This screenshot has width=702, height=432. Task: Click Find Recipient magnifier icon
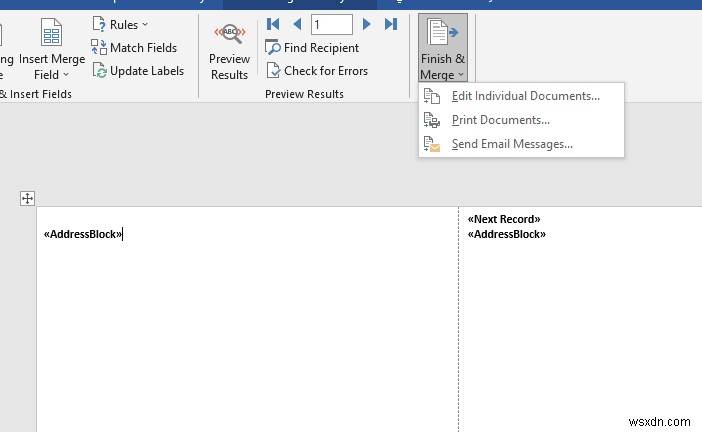273,47
